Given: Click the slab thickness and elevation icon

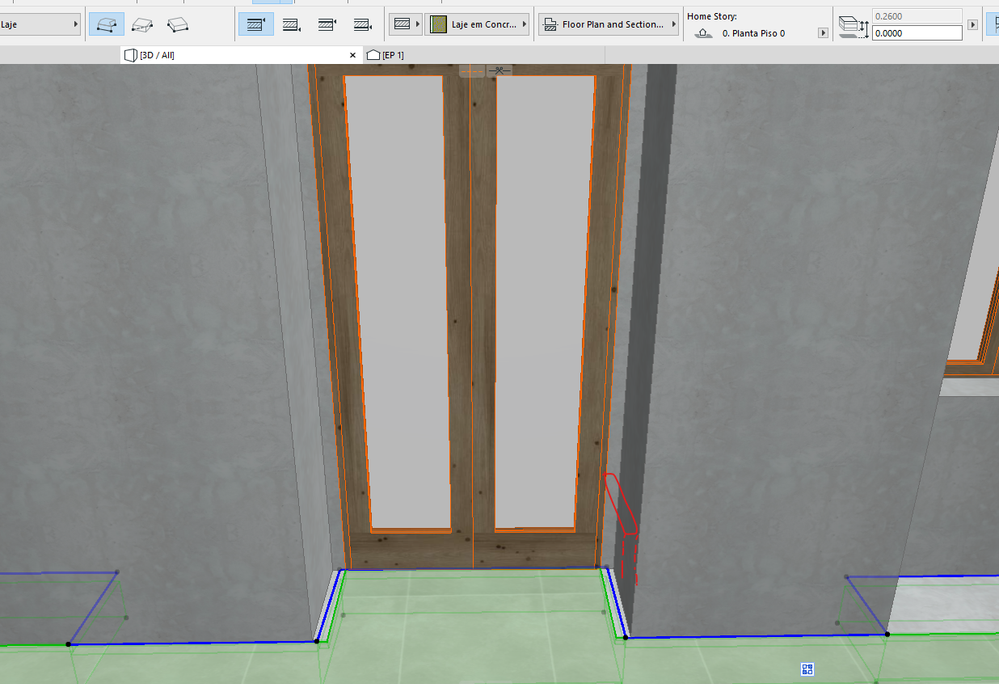Looking at the screenshot, I should click(854, 27).
